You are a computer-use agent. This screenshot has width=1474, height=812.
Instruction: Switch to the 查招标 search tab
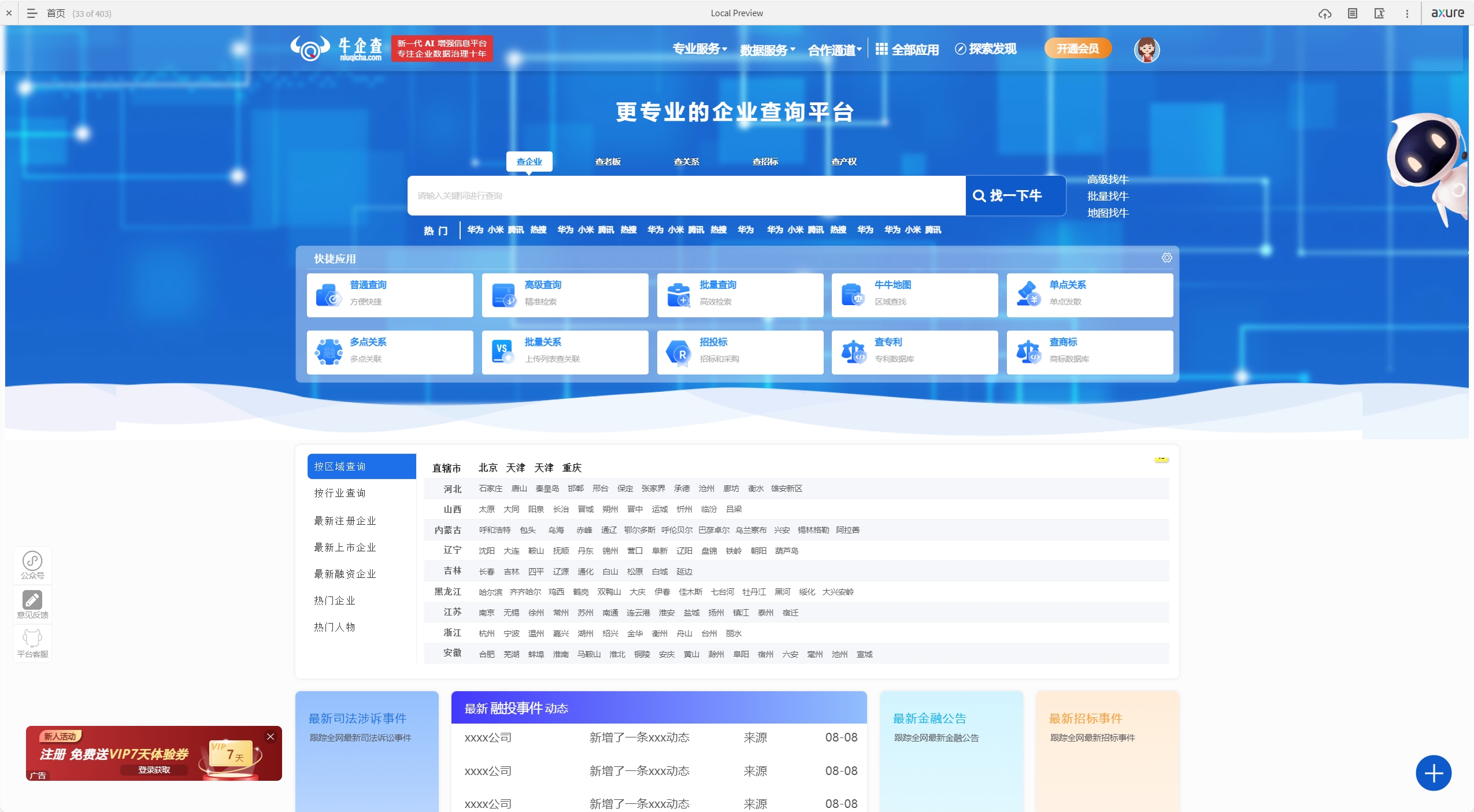coord(765,161)
